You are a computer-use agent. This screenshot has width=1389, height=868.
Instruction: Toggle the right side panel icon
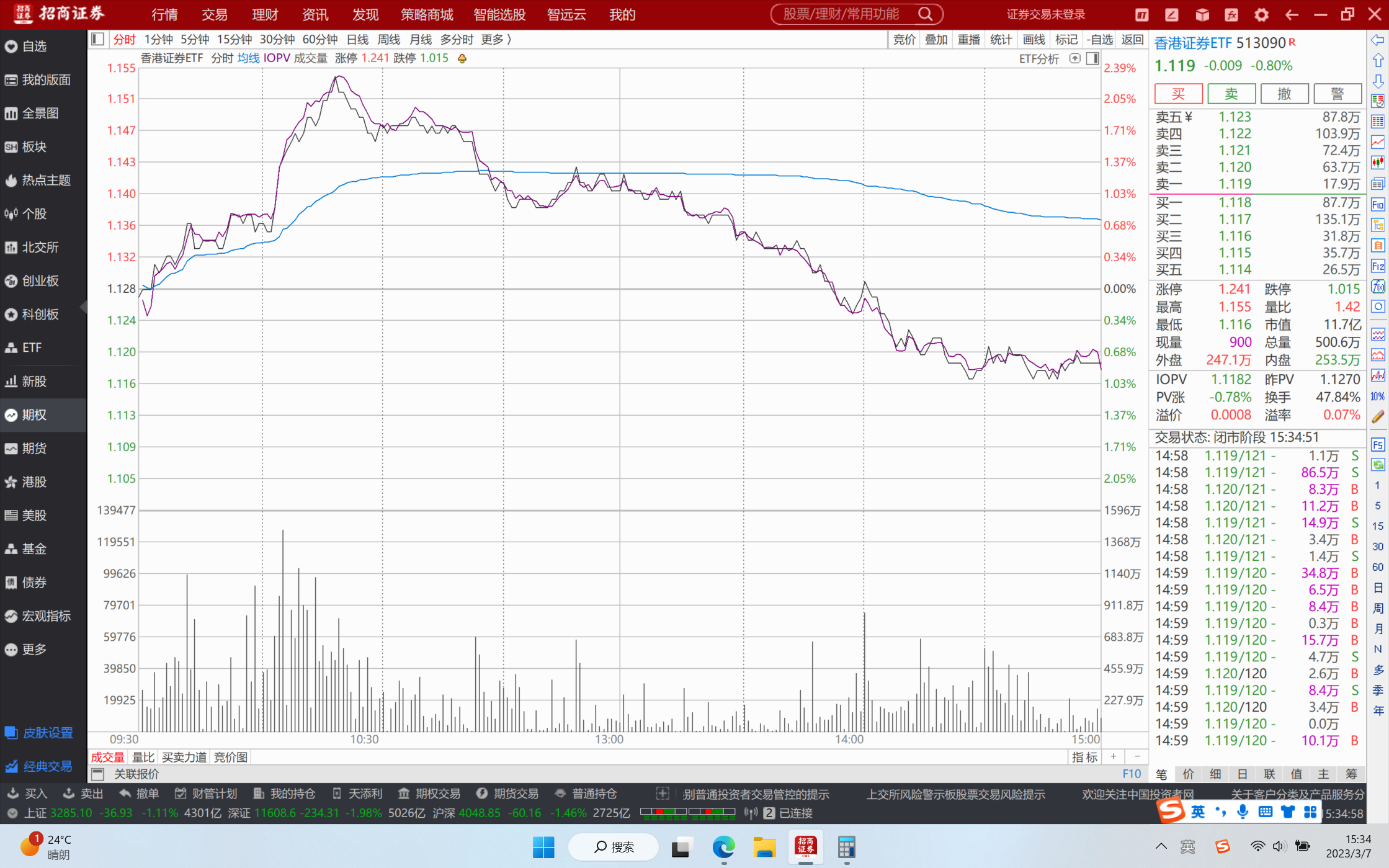point(1092,58)
